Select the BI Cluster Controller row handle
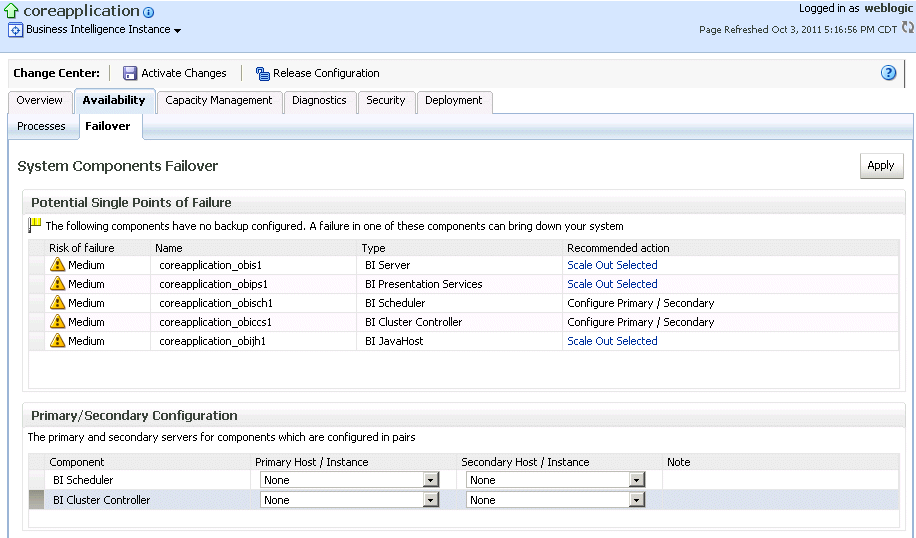The image size is (916, 538). pos(36,500)
